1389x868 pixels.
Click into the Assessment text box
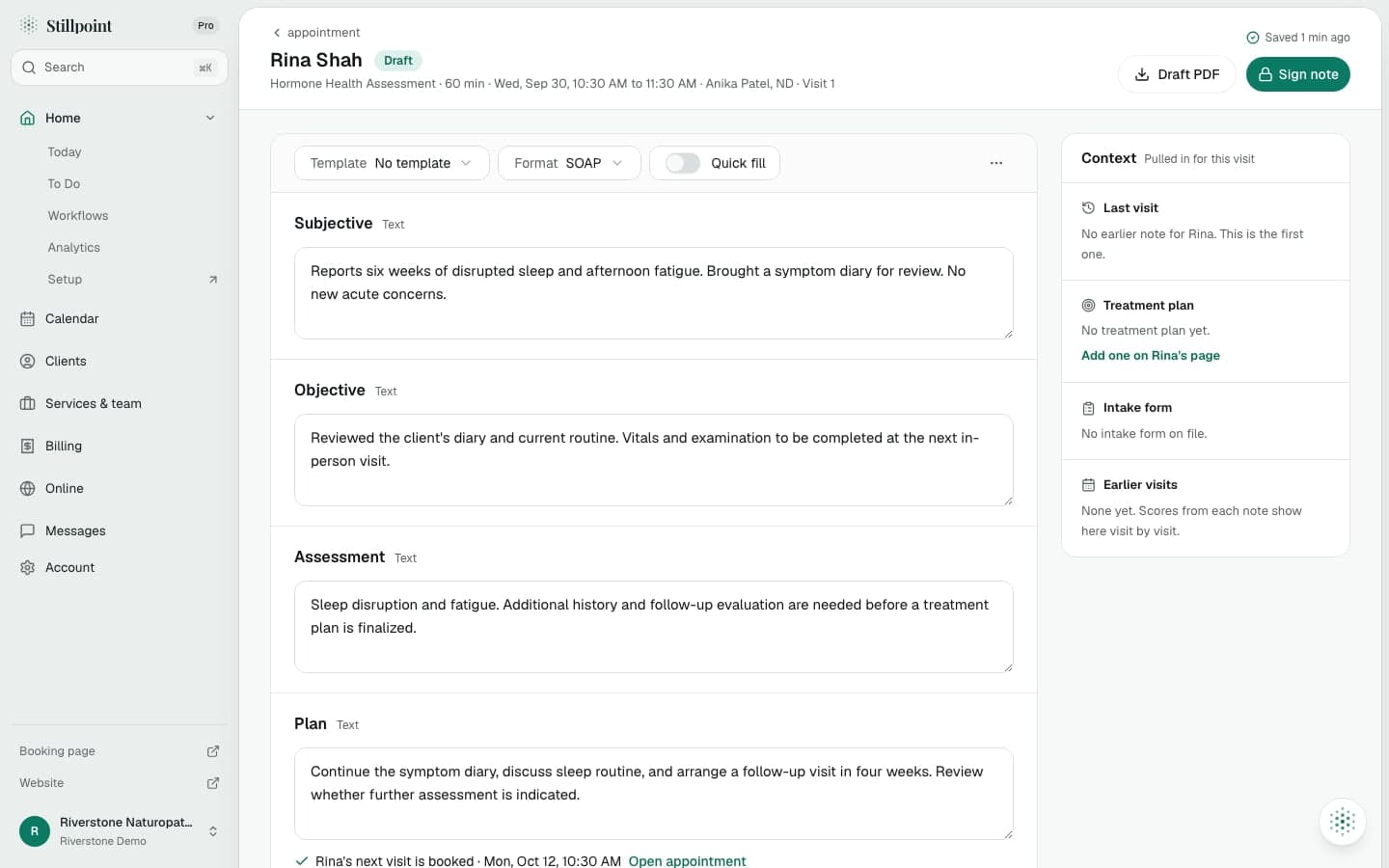654,627
